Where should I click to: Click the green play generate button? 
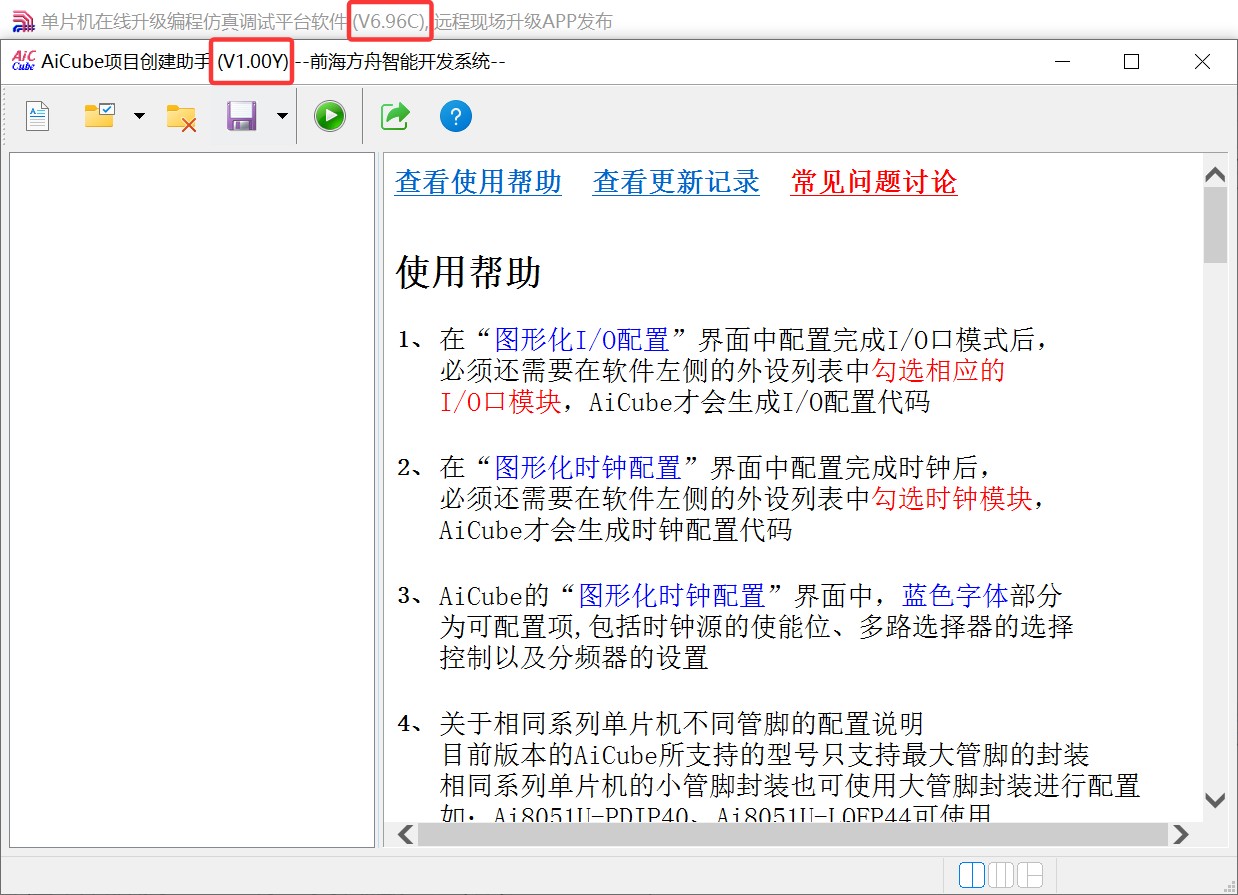point(330,116)
